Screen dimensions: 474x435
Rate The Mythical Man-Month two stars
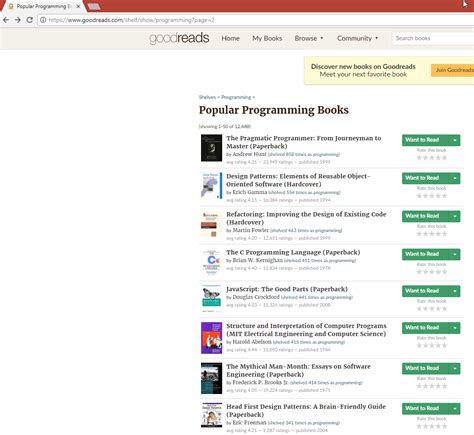(425, 386)
